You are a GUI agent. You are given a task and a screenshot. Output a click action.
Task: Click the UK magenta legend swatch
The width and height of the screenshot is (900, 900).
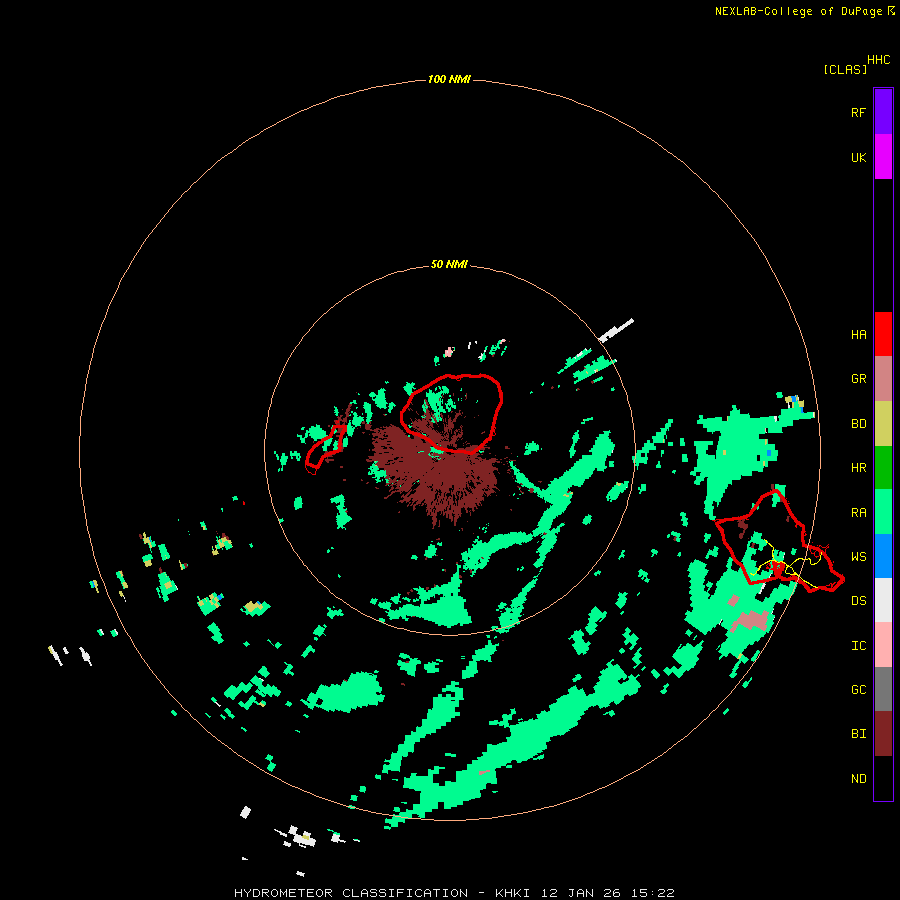[883, 157]
